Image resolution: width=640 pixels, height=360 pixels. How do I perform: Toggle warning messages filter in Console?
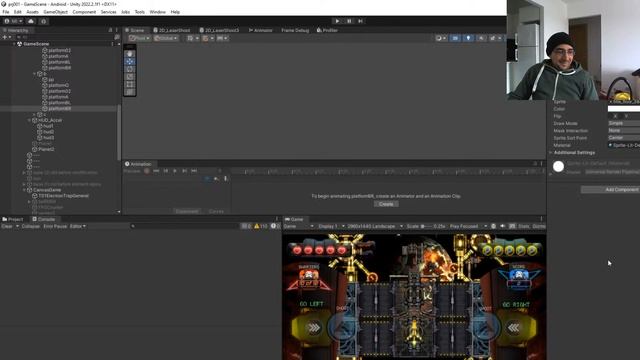pyautogui.click(x=260, y=226)
